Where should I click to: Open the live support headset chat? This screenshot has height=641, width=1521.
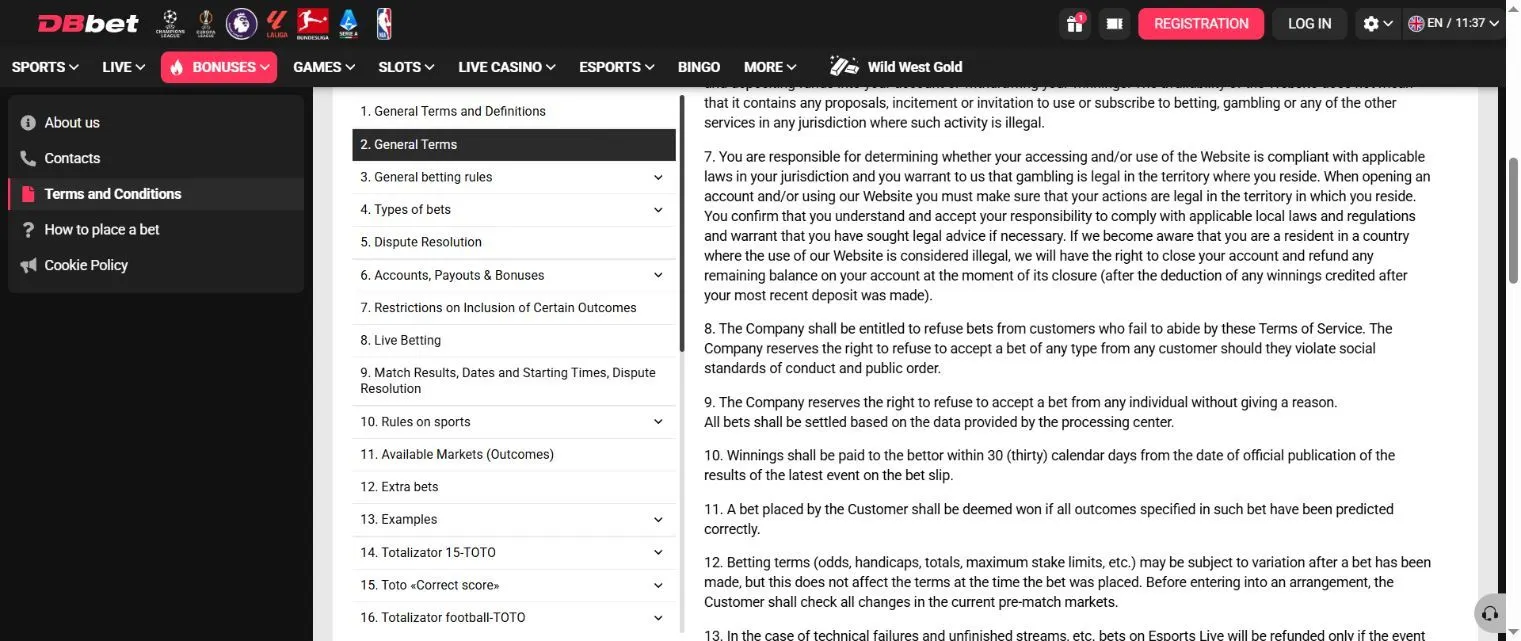pyautogui.click(x=1490, y=613)
